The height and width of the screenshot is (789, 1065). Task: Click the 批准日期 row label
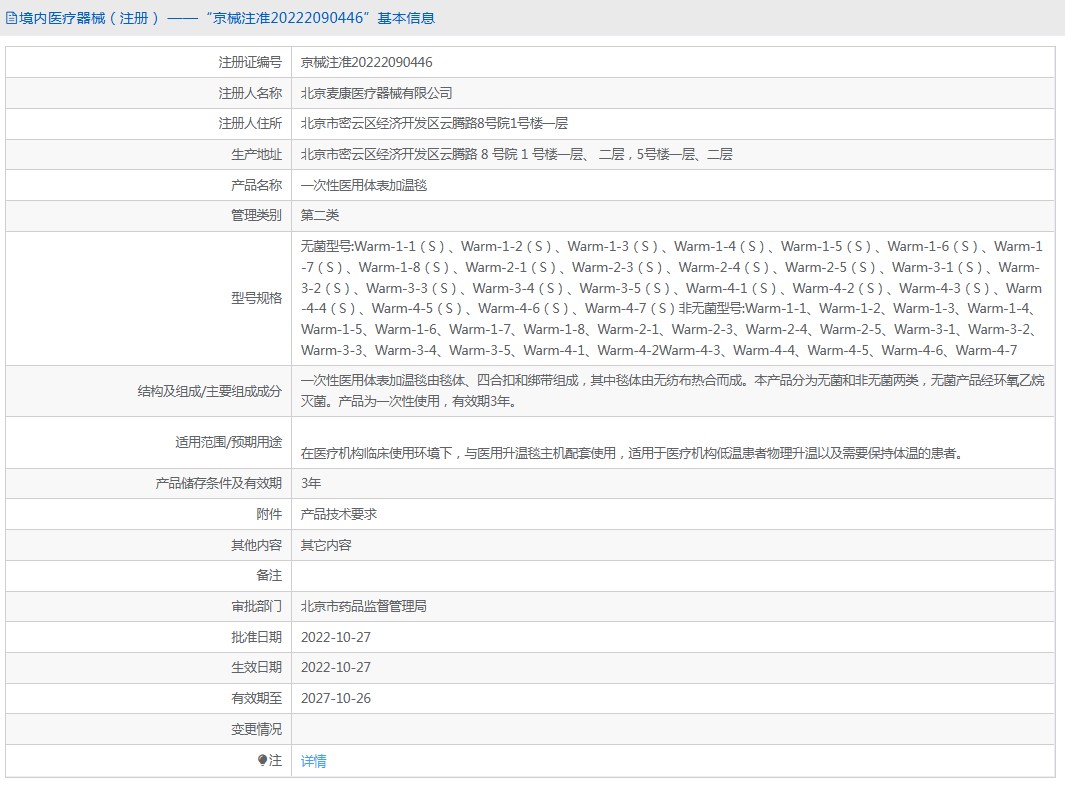coord(256,637)
